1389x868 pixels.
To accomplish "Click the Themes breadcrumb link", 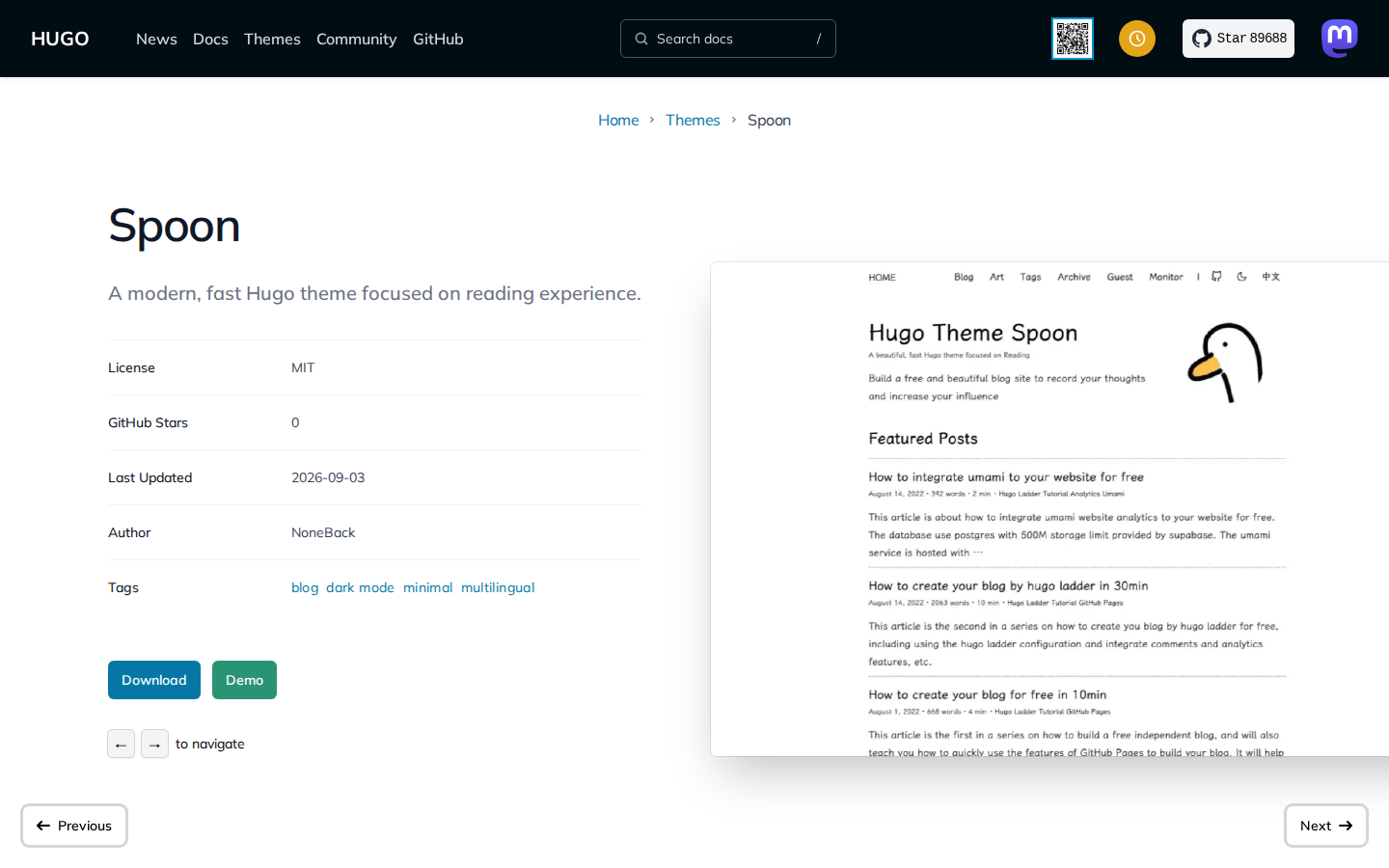I will tap(693, 120).
